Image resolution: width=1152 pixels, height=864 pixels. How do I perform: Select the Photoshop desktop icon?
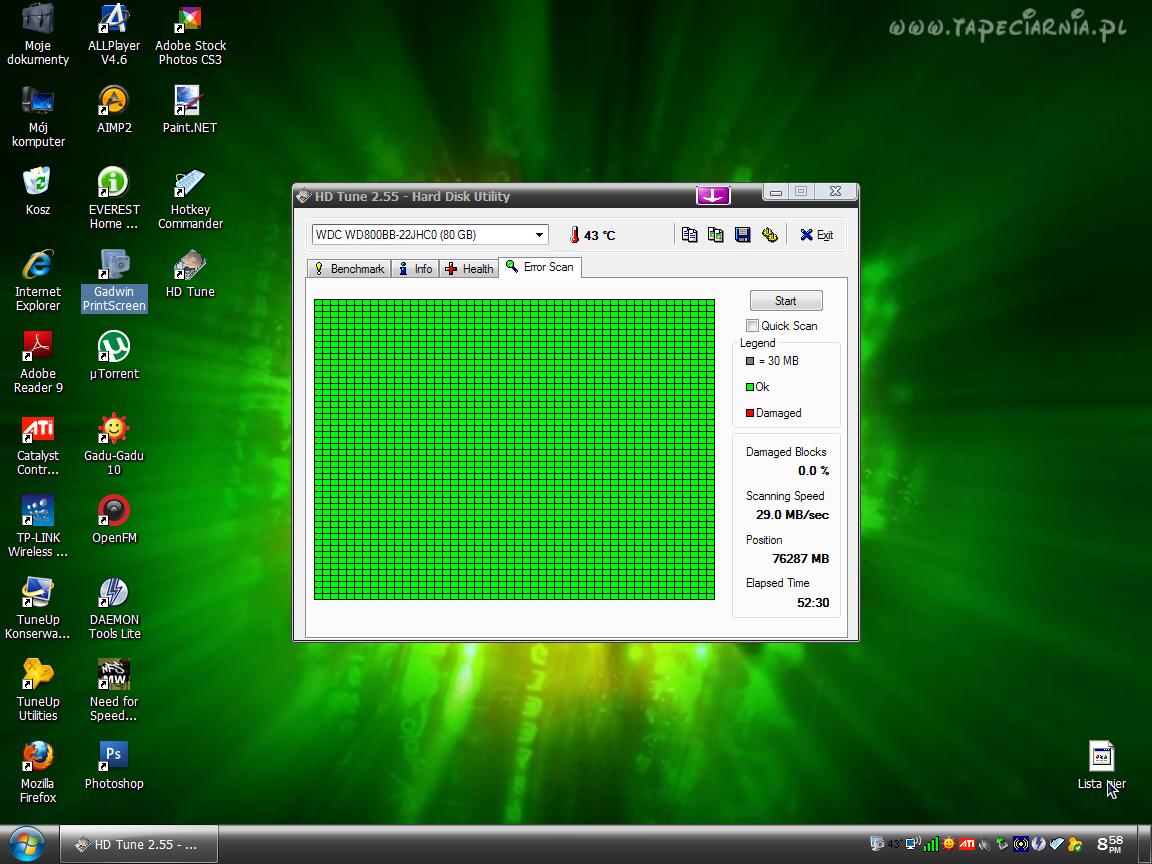point(114,766)
